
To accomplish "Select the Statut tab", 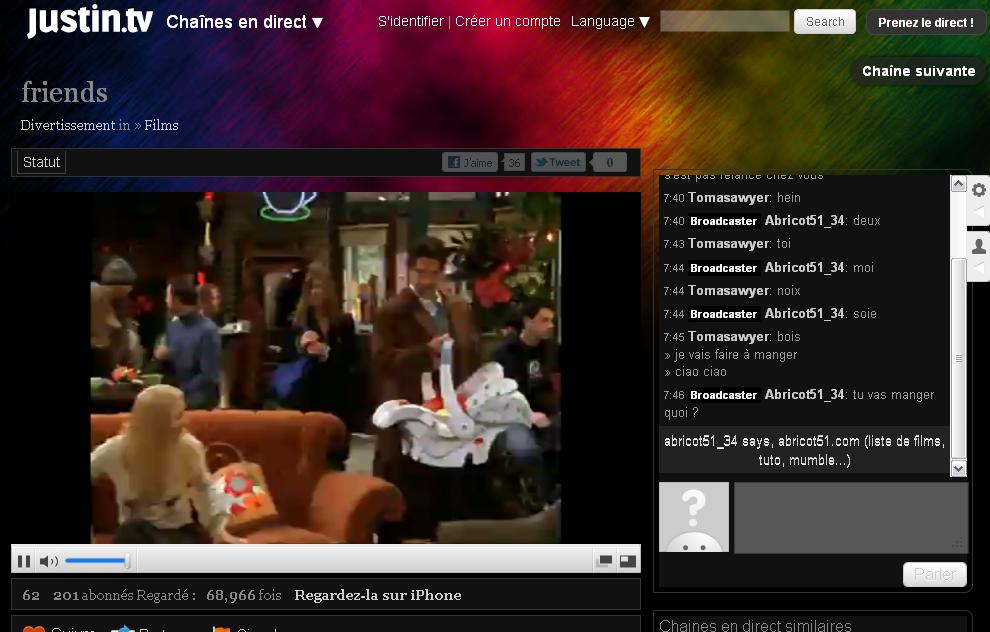I will (x=41, y=162).
